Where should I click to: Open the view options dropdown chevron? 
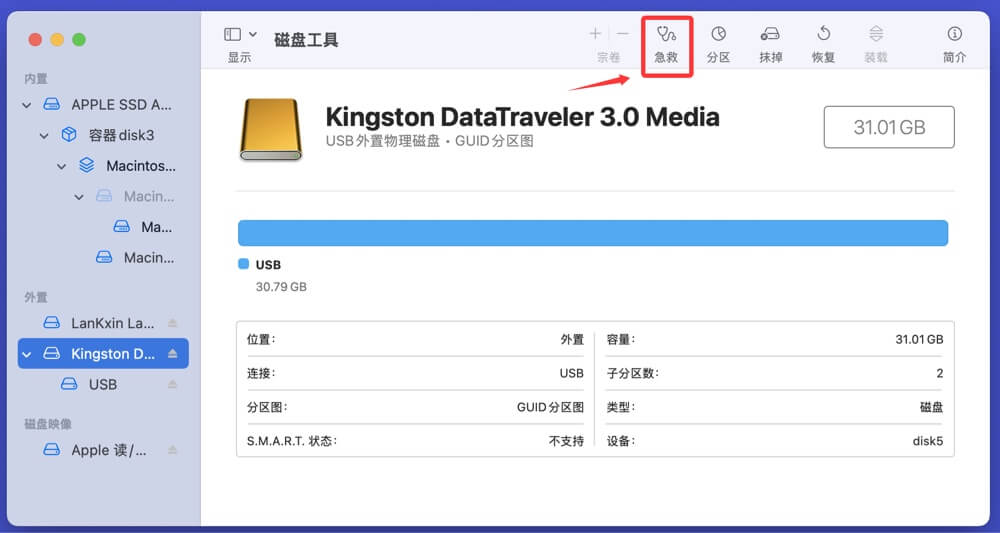(253, 34)
